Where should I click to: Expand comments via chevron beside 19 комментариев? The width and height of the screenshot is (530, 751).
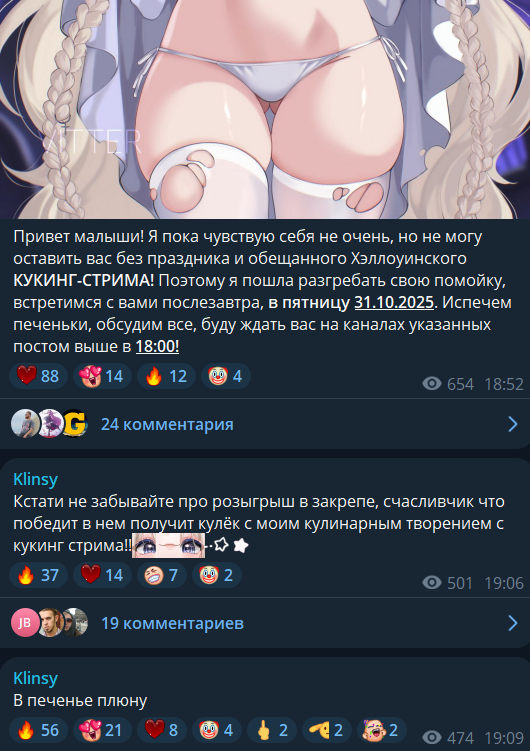pyautogui.click(x=513, y=623)
